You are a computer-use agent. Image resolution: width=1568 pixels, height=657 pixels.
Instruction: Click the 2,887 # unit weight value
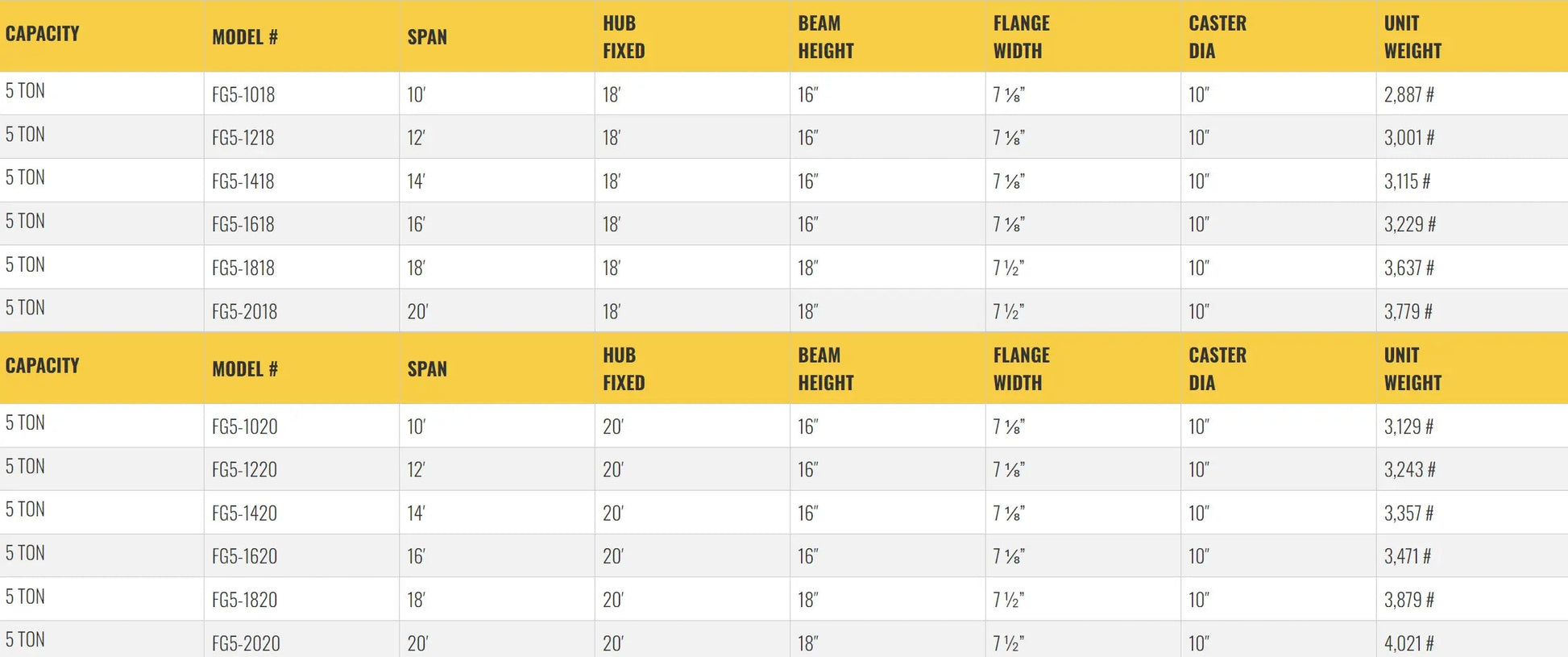(x=1408, y=94)
